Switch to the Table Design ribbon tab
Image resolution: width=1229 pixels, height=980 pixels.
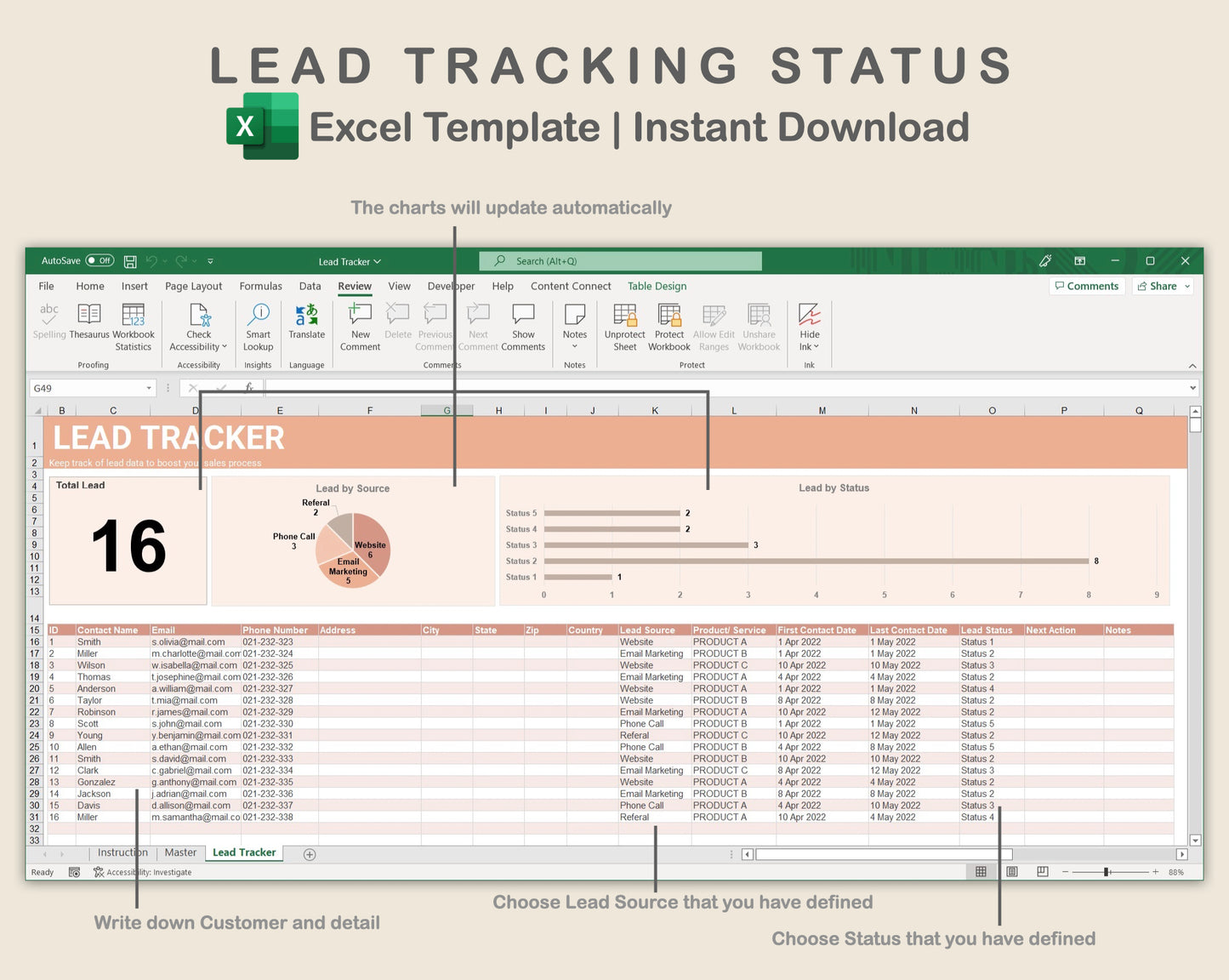[x=657, y=286]
